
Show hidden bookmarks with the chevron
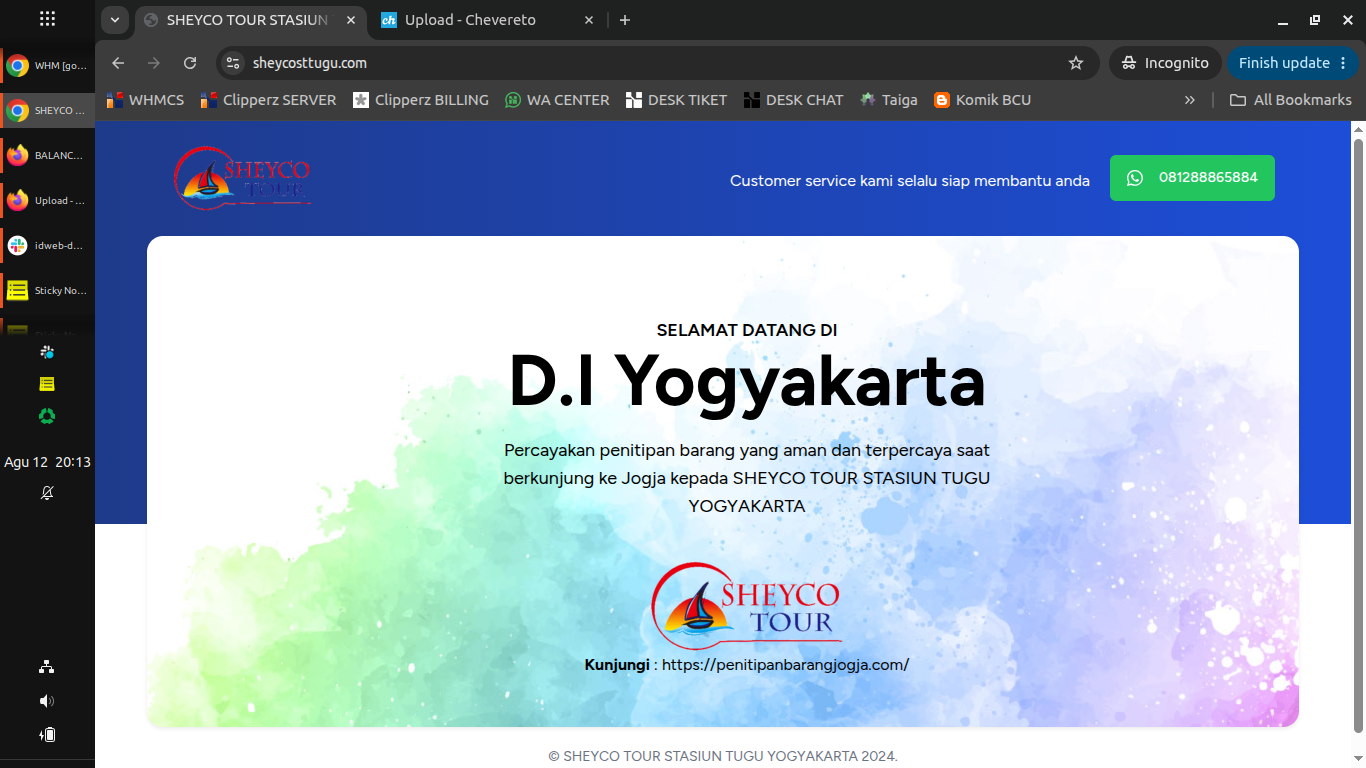(1189, 100)
